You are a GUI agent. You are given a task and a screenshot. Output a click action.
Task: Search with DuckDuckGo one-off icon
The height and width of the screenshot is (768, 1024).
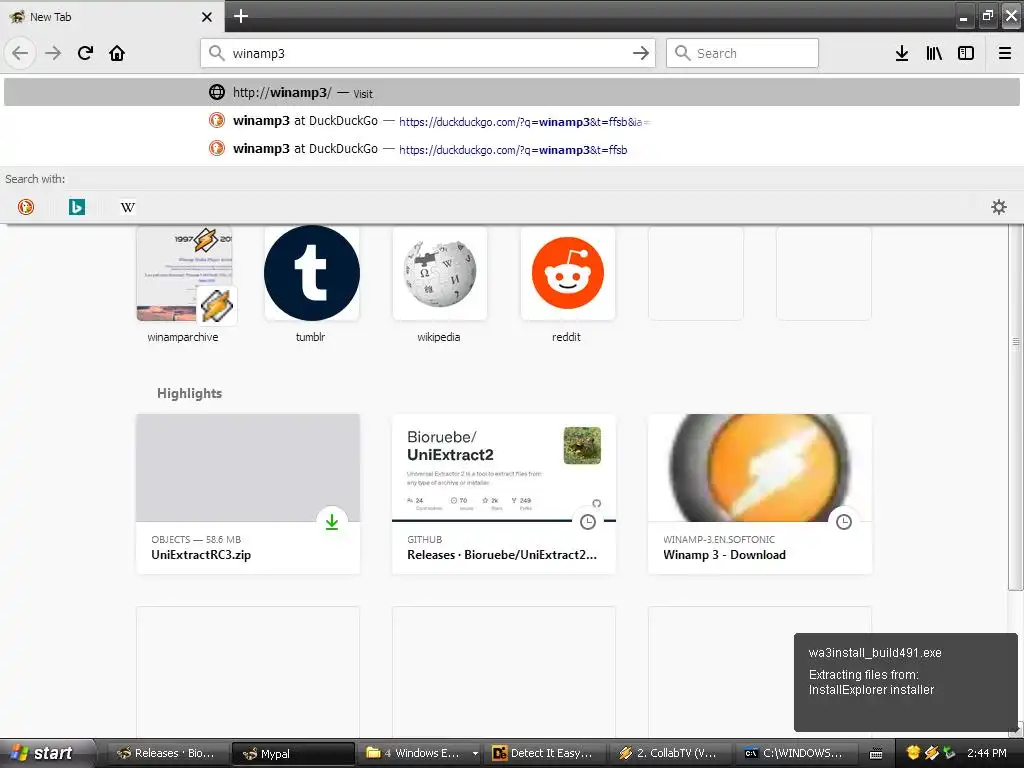coord(25,207)
